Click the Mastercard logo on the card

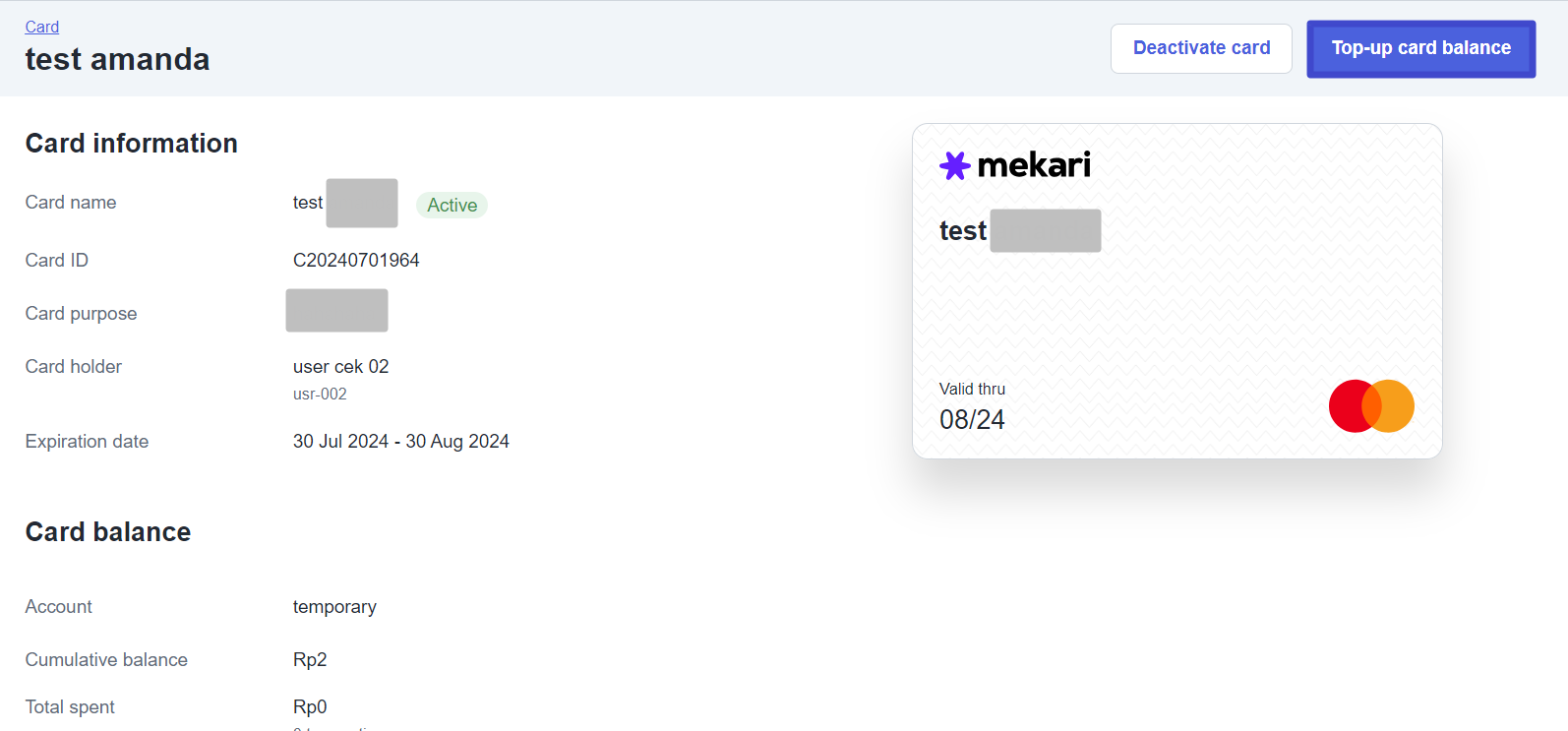click(1370, 406)
